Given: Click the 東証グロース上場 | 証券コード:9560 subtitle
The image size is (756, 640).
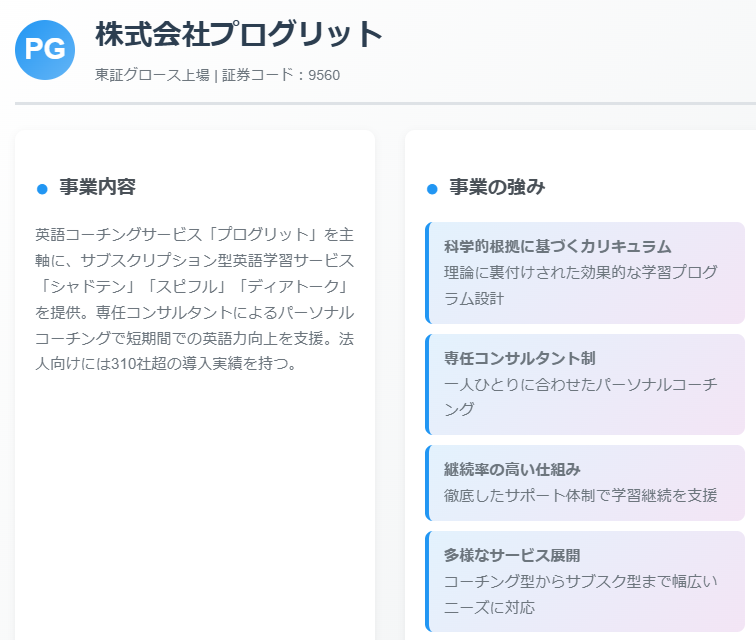Looking at the screenshot, I should click(217, 75).
